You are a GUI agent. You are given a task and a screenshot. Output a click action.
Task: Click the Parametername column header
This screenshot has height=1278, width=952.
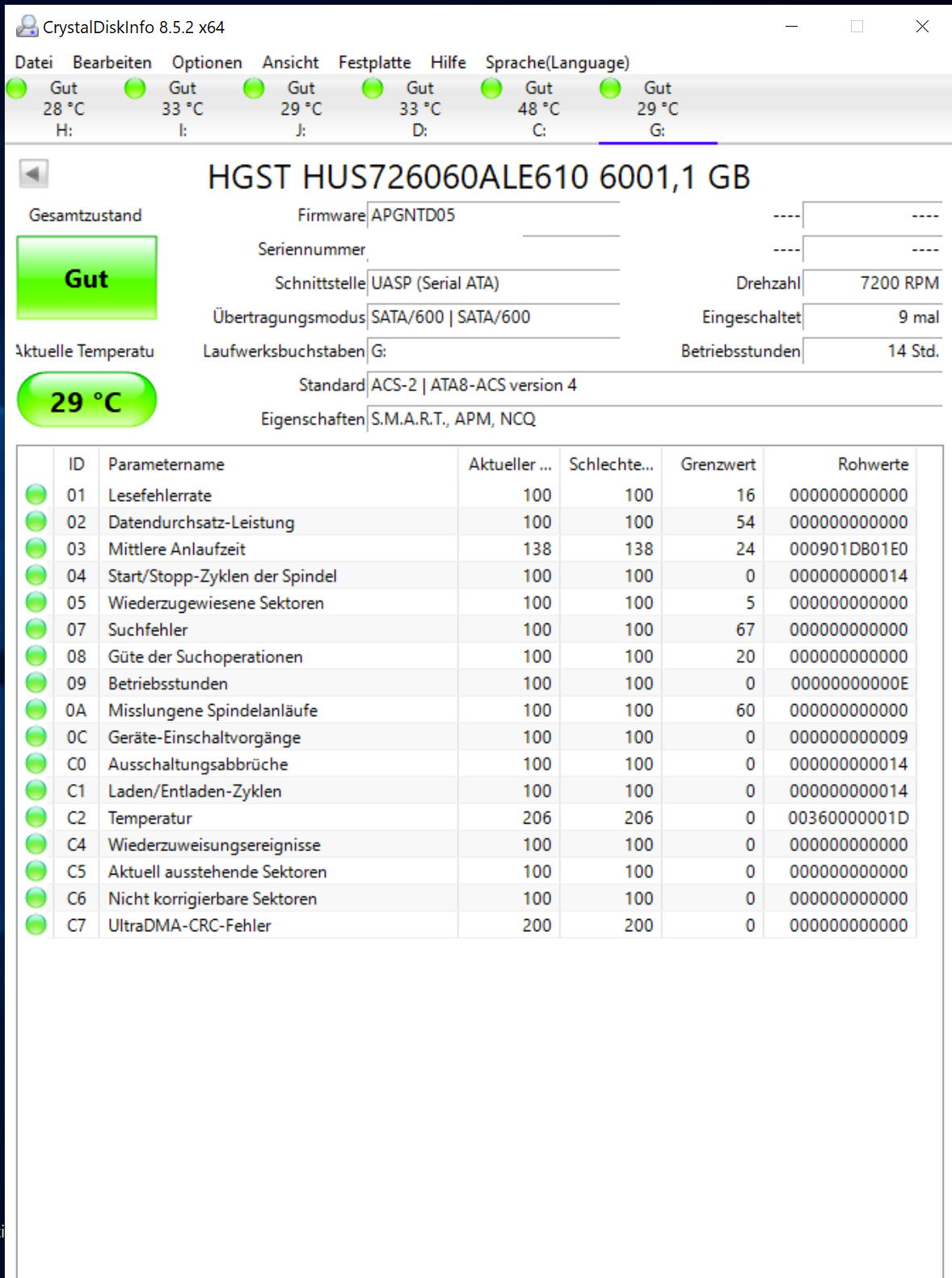coord(278,464)
